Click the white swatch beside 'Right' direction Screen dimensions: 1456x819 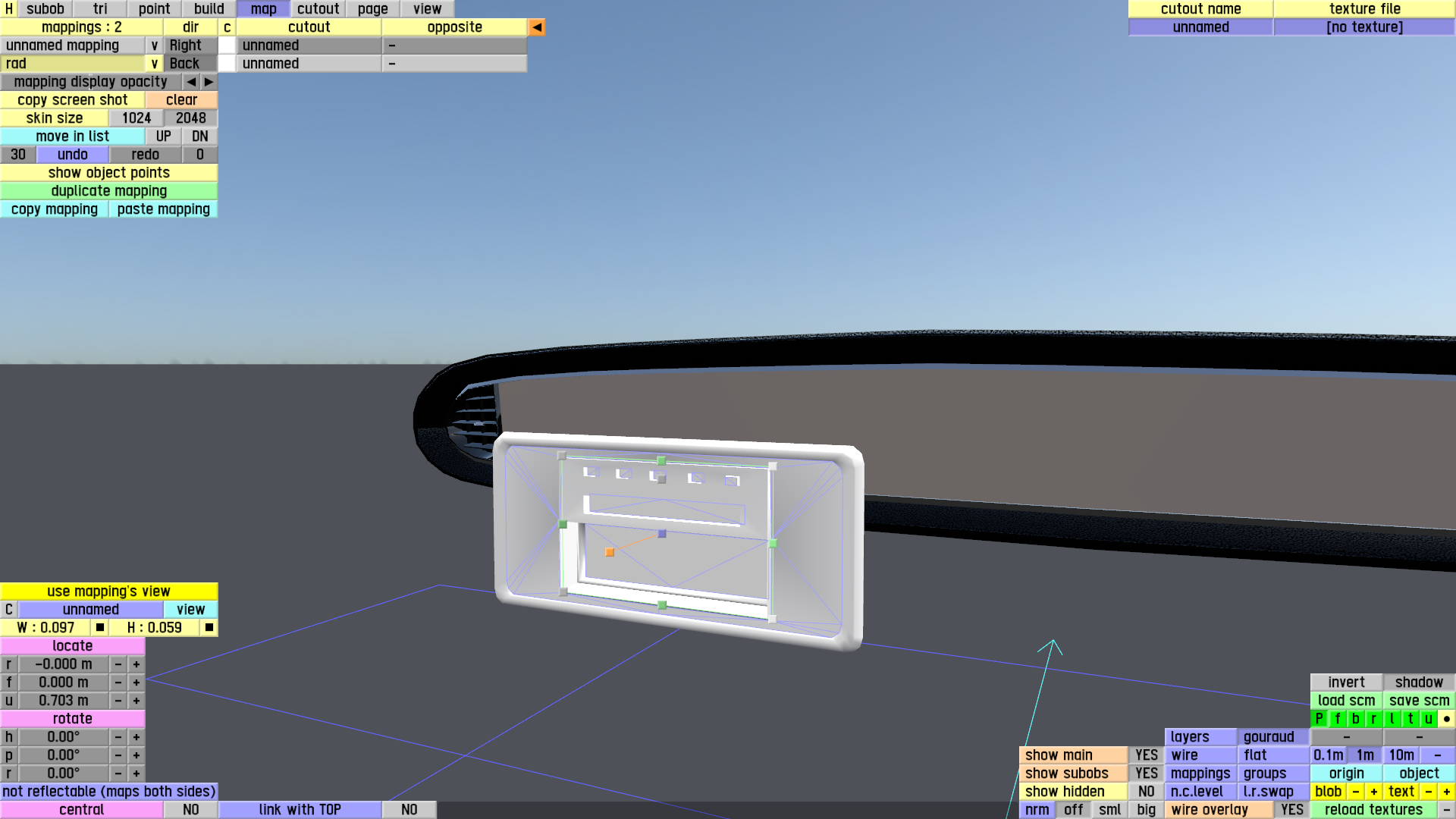pyautogui.click(x=227, y=45)
